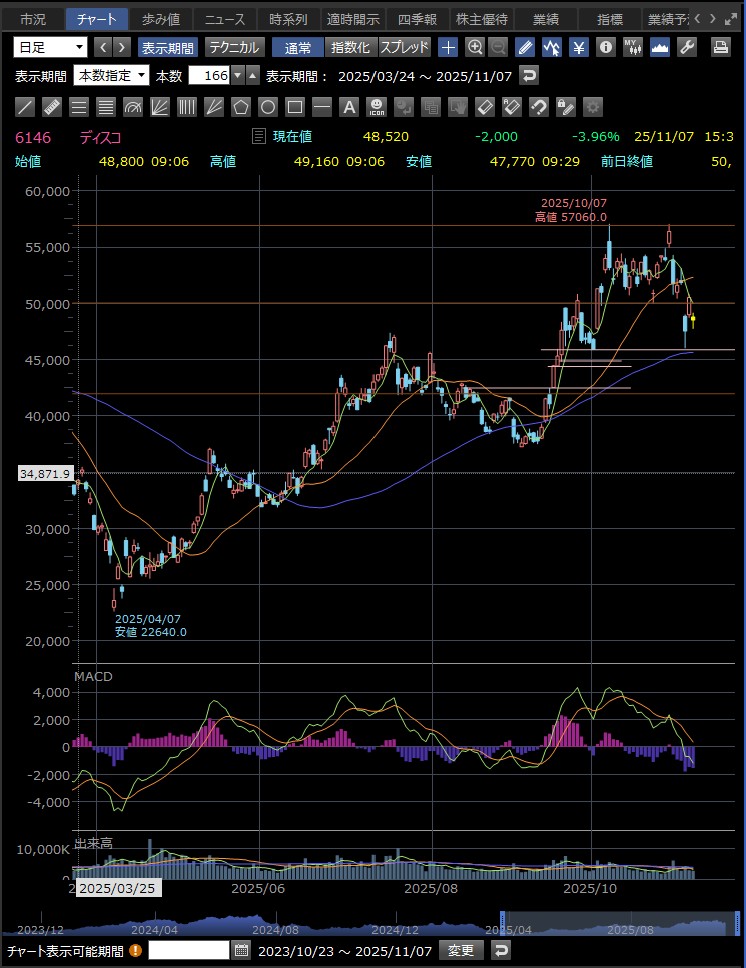Select the trend line drawing tool

point(26,107)
